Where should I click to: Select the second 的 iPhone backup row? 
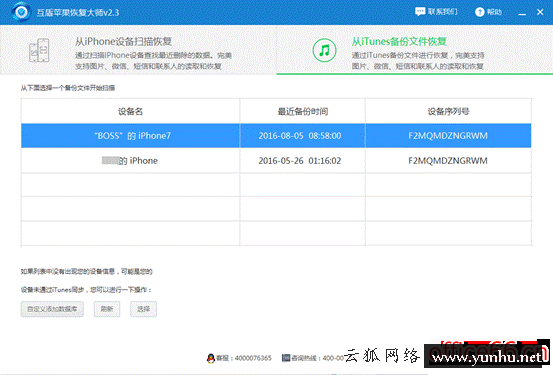coord(276,161)
